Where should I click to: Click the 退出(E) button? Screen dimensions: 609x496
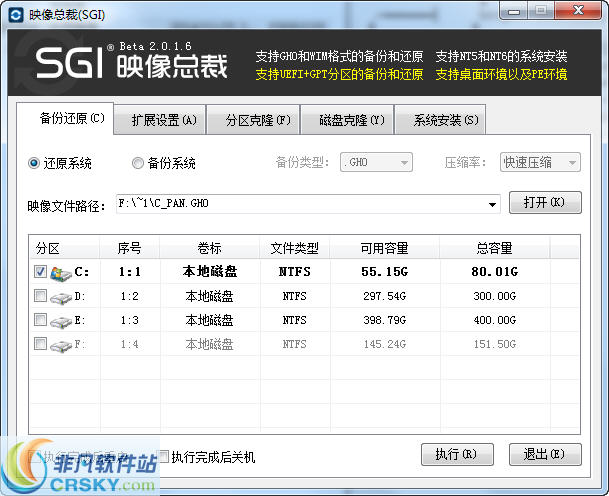tap(545, 454)
